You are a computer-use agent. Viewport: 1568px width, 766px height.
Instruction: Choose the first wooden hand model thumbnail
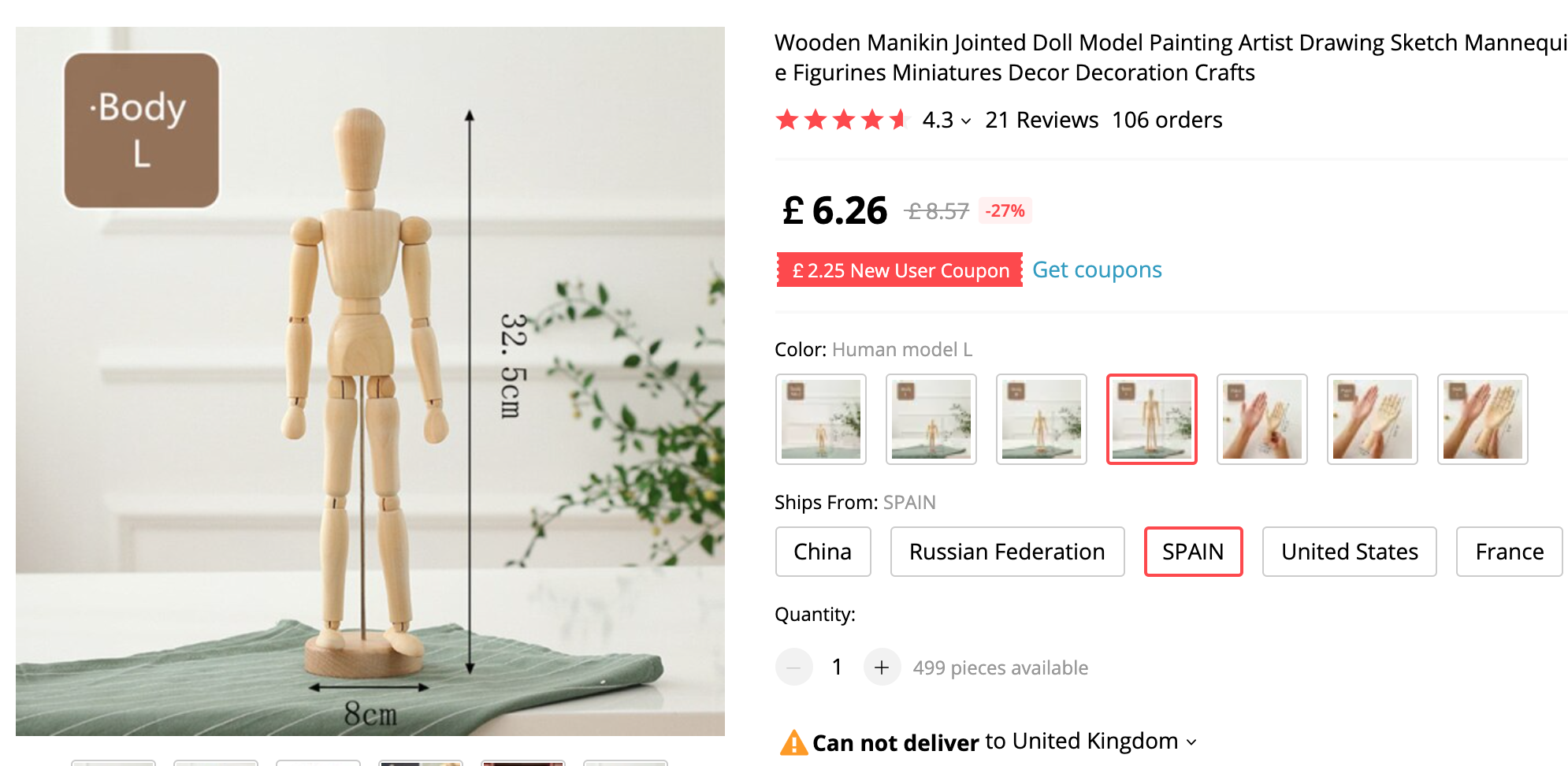point(1262,419)
